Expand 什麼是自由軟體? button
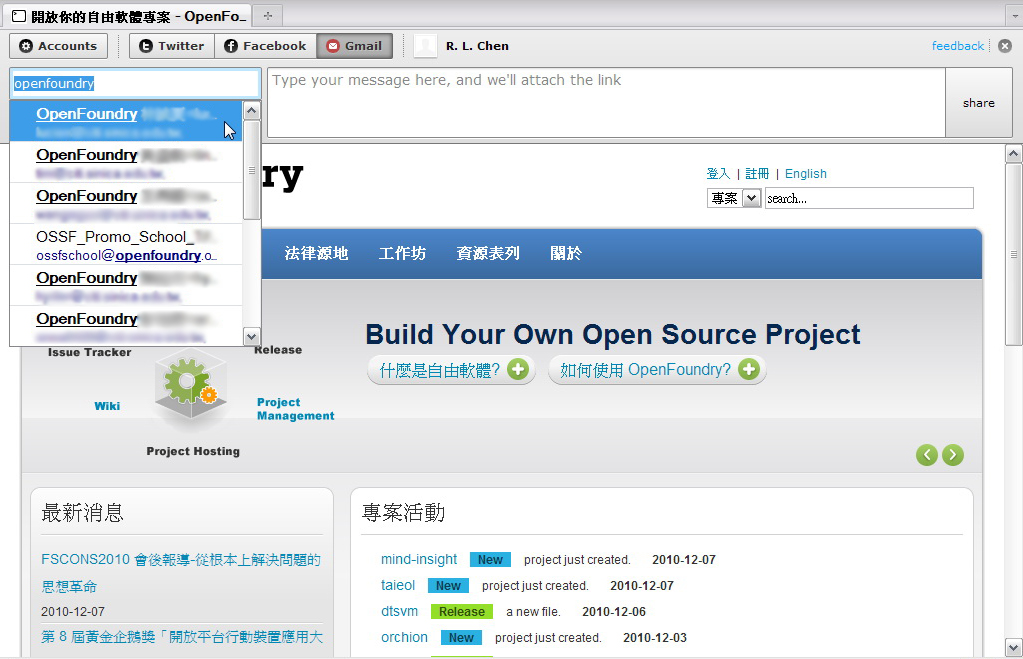This screenshot has width=1023, height=659. tap(451, 370)
